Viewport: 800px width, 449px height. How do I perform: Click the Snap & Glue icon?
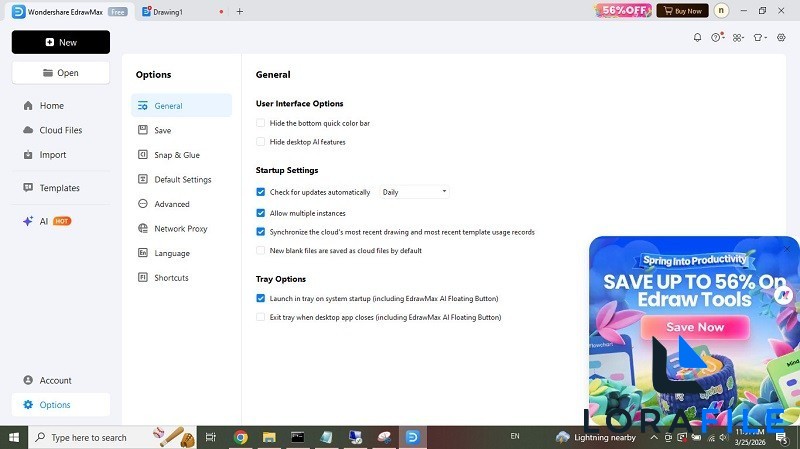point(143,155)
